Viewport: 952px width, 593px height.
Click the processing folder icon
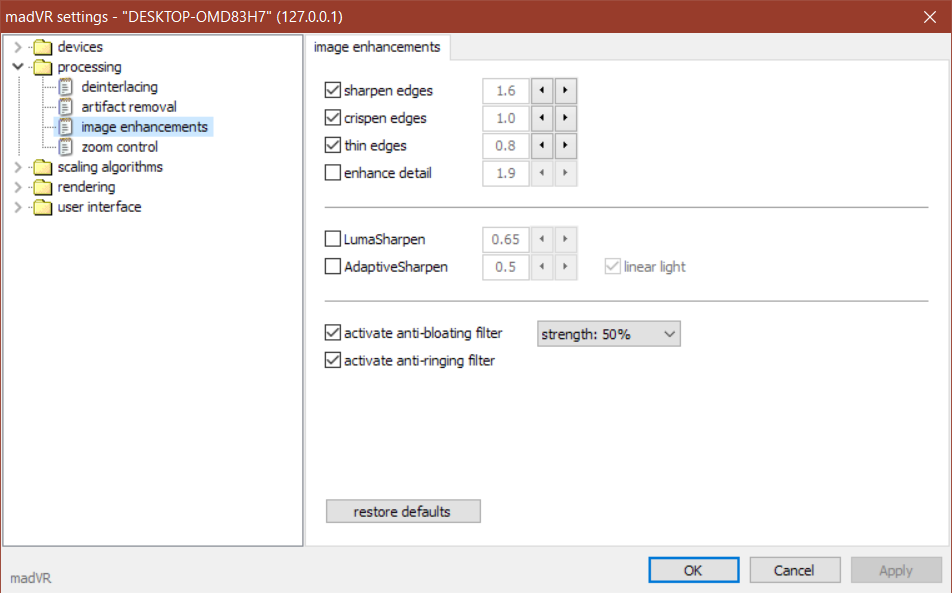[x=42, y=67]
